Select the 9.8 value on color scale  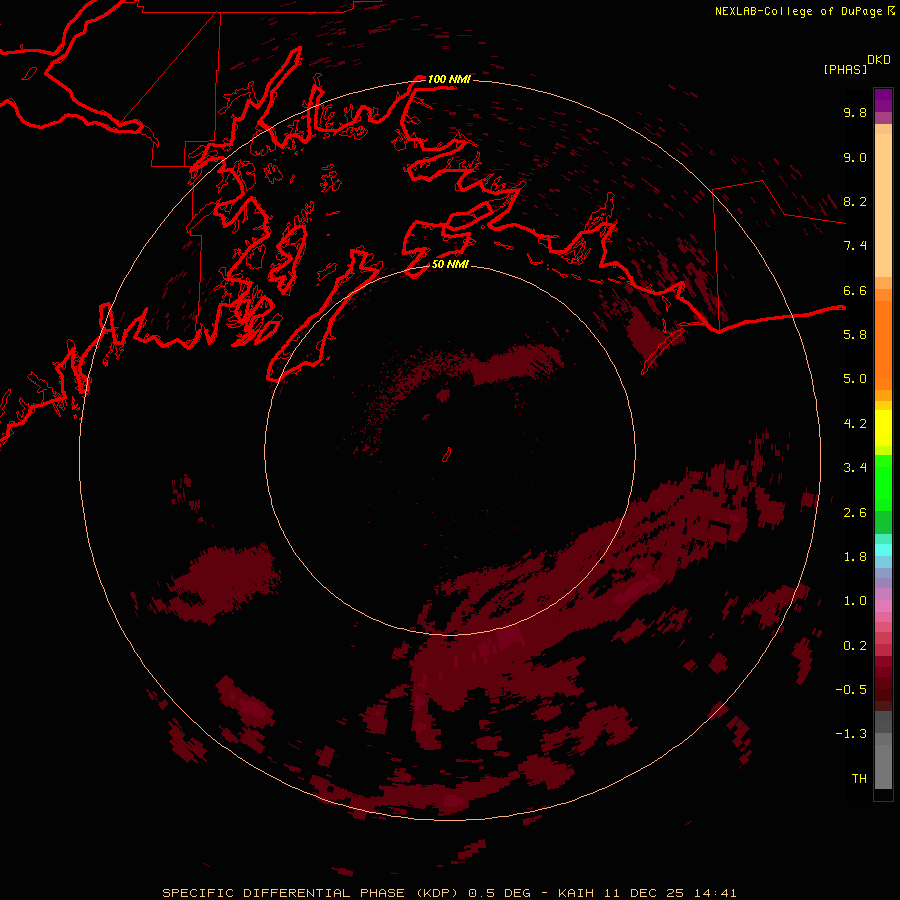pos(855,112)
